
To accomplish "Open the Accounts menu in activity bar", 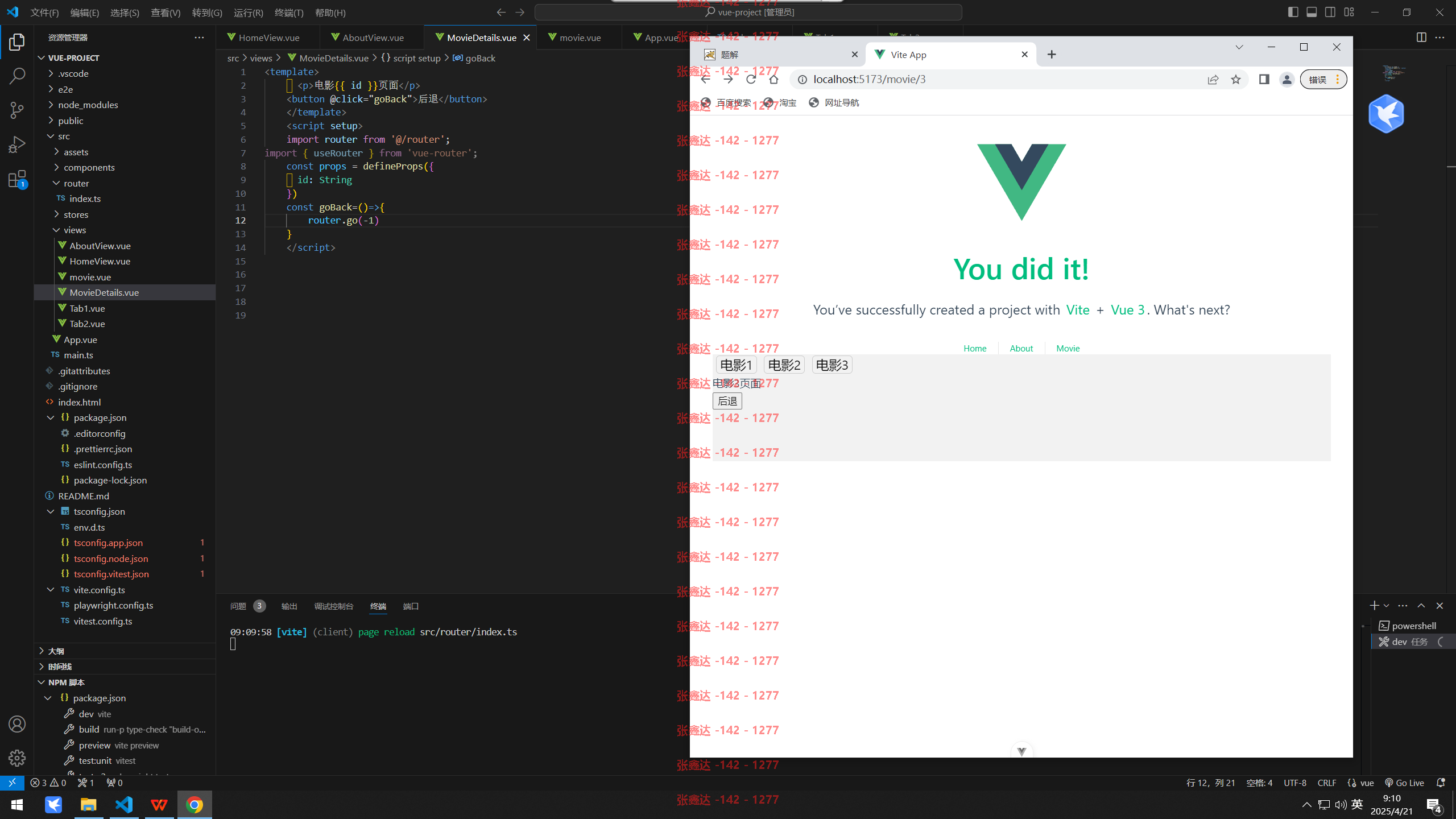I will (17, 724).
